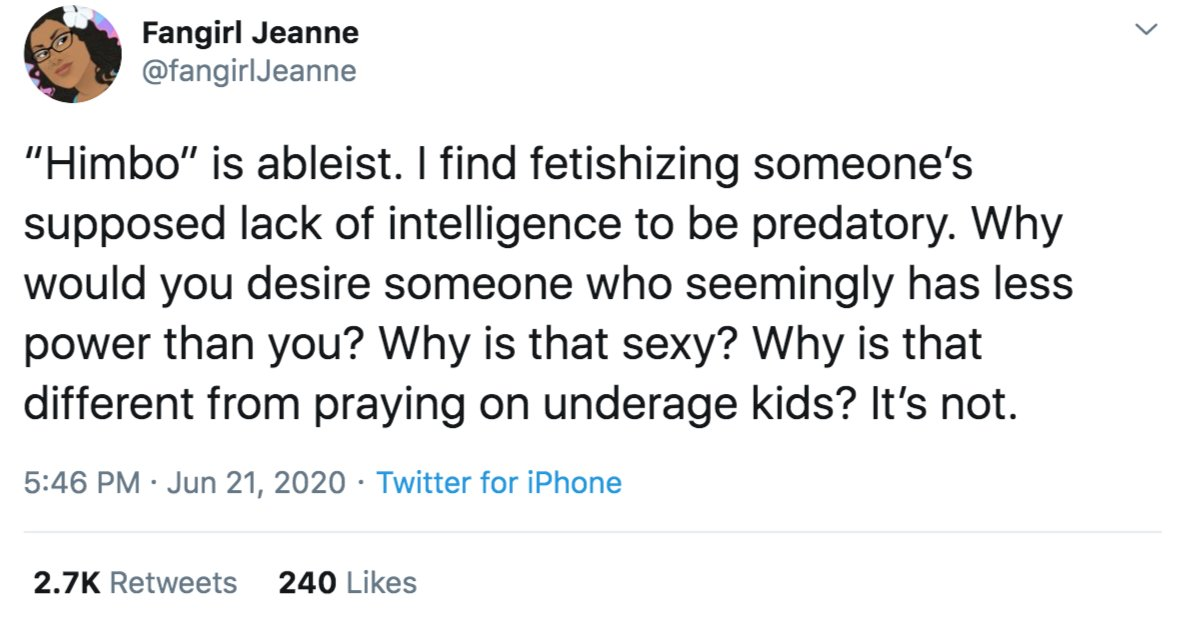The width and height of the screenshot is (1184, 630).
Task: Click the Fangirl Jeanne display name
Action: pos(250,32)
